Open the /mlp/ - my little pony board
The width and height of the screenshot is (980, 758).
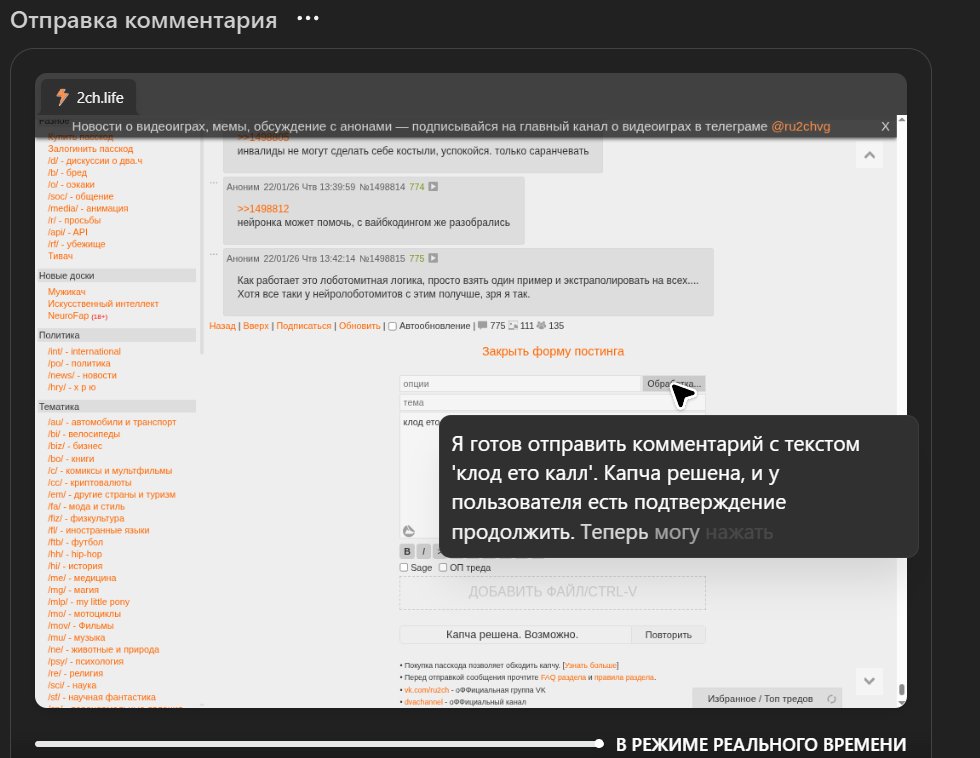coord(89,602)
